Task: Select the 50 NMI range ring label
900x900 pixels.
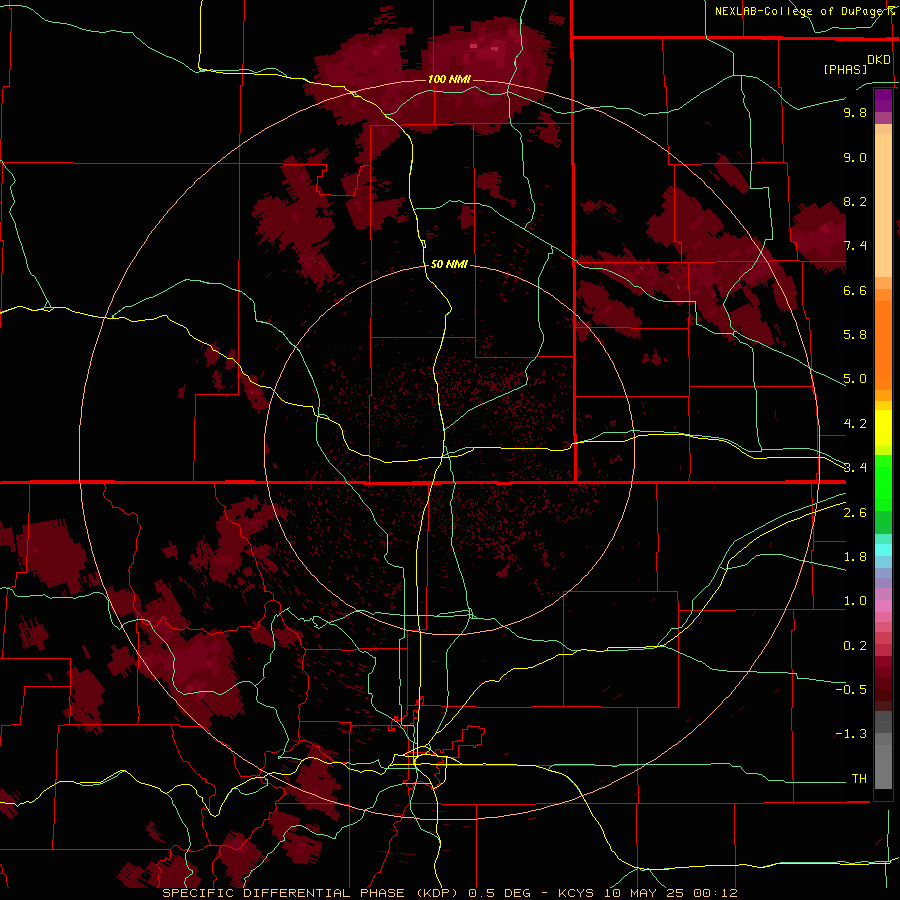Action: click(449, 264)
